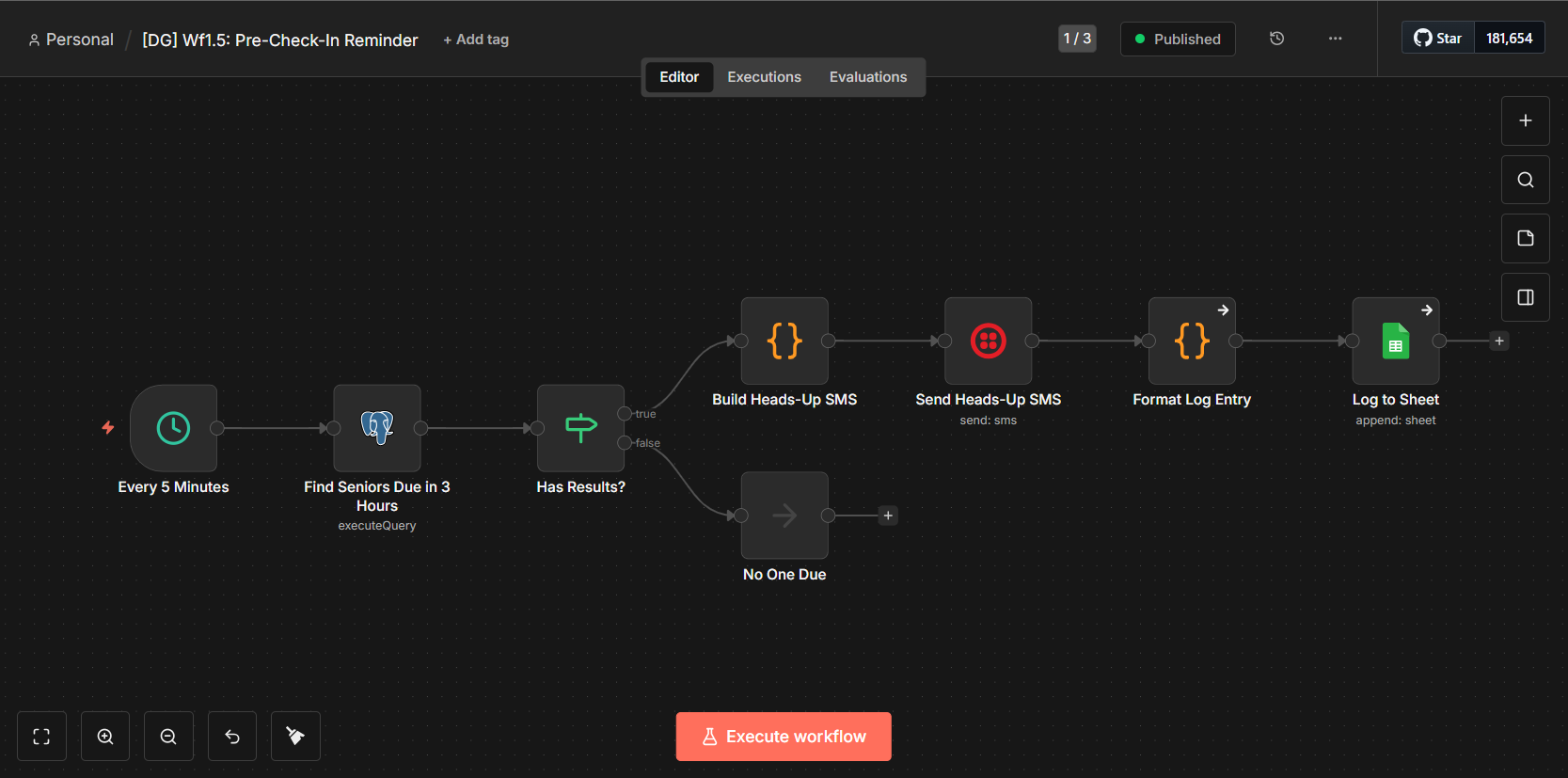Click the GitHub Star button
Image resolution: width=1568 pixels, height=778 pixels.
[x=1438, y=39]
